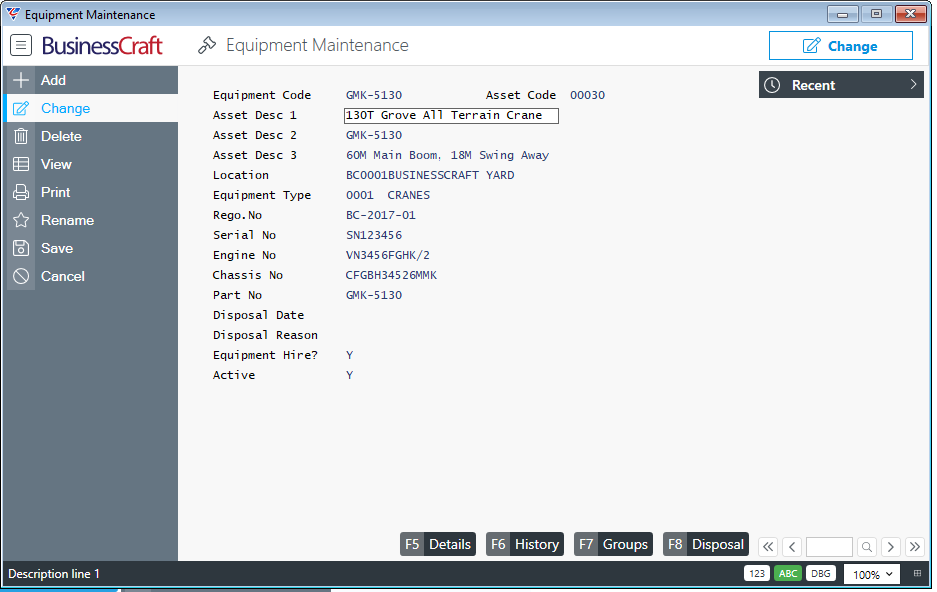The image size is (937, 592).
Task: Click the Save floppy disk icon
Action: click(x=21, y=248)
